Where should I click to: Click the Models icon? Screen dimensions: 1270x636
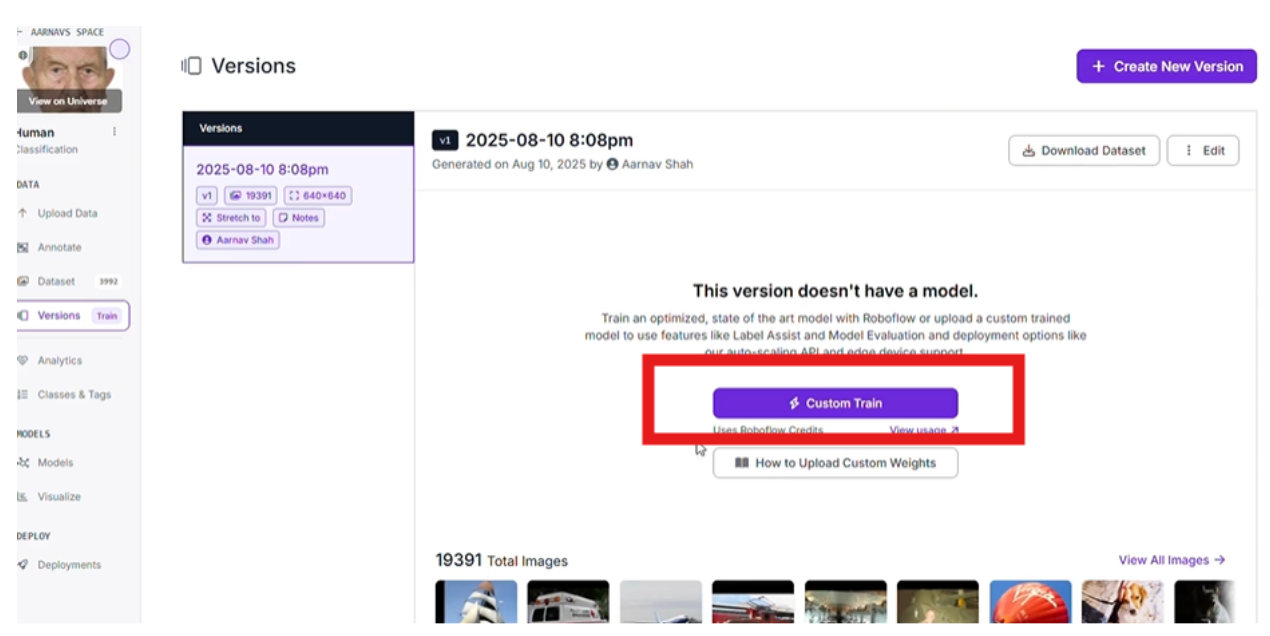click(x=23, y=462)
